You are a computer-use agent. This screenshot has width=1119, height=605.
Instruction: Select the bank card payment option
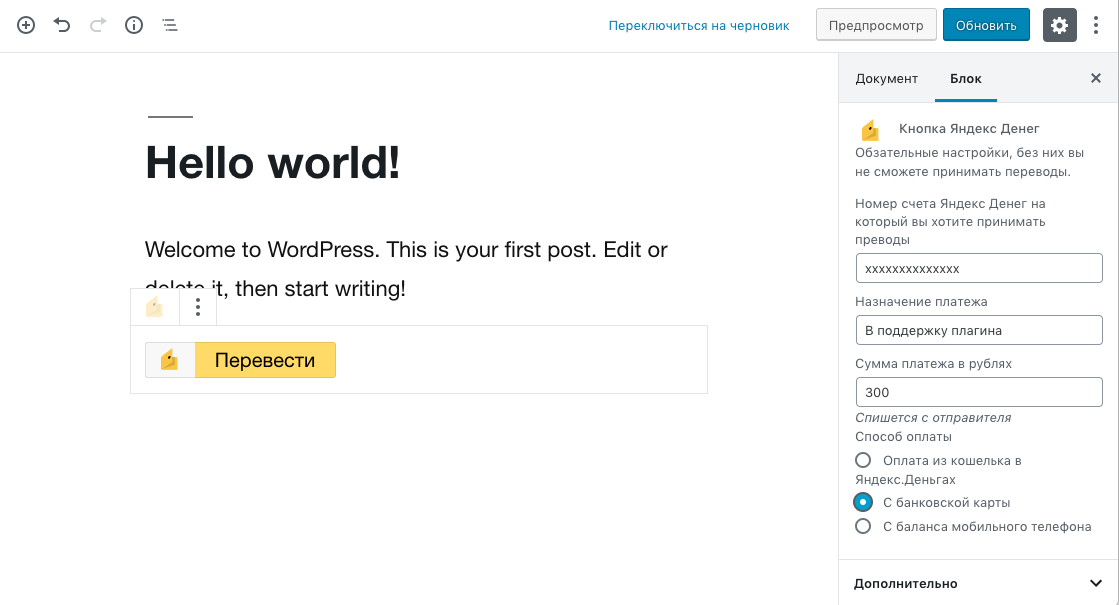pyautogui.click(x=863, y=502)
